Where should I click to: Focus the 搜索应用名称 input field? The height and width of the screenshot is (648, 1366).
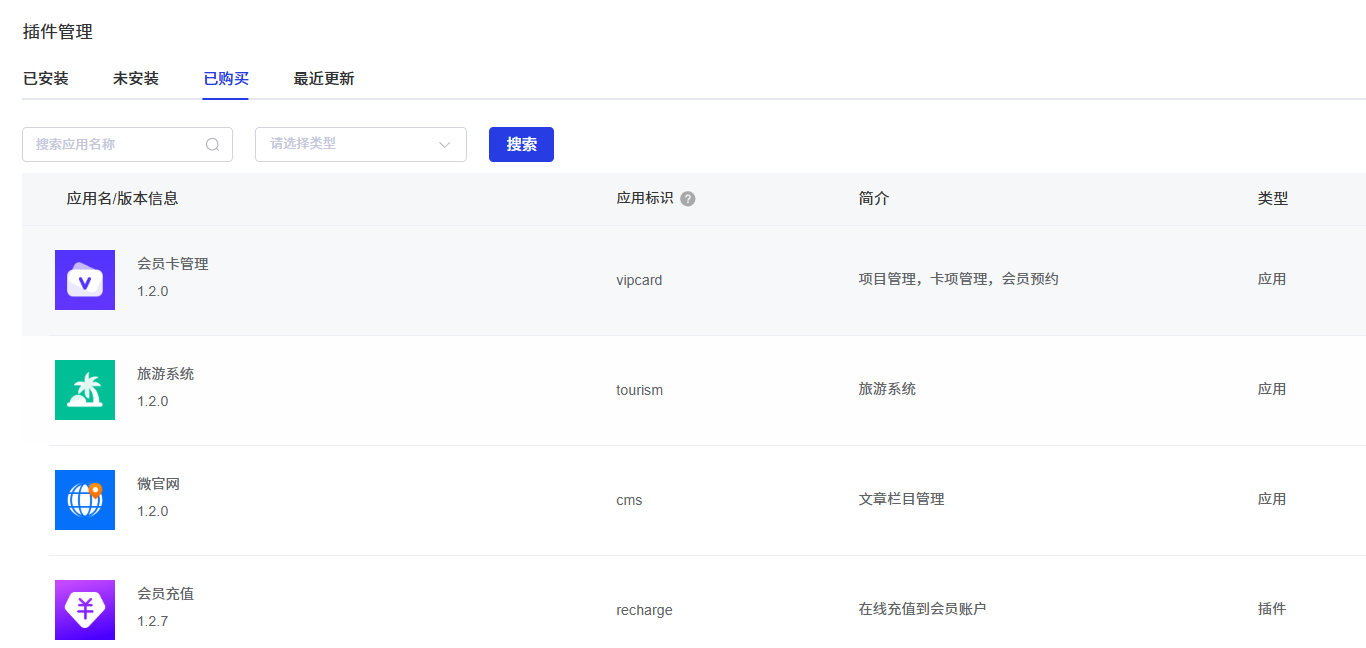tap(115, 145)
